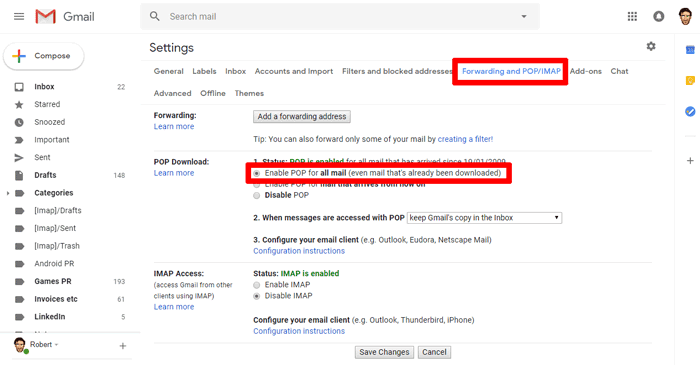Select Enable IMAP radio button
The height and width of the screenshot is (365, 700).
click(x=257, y=285)
